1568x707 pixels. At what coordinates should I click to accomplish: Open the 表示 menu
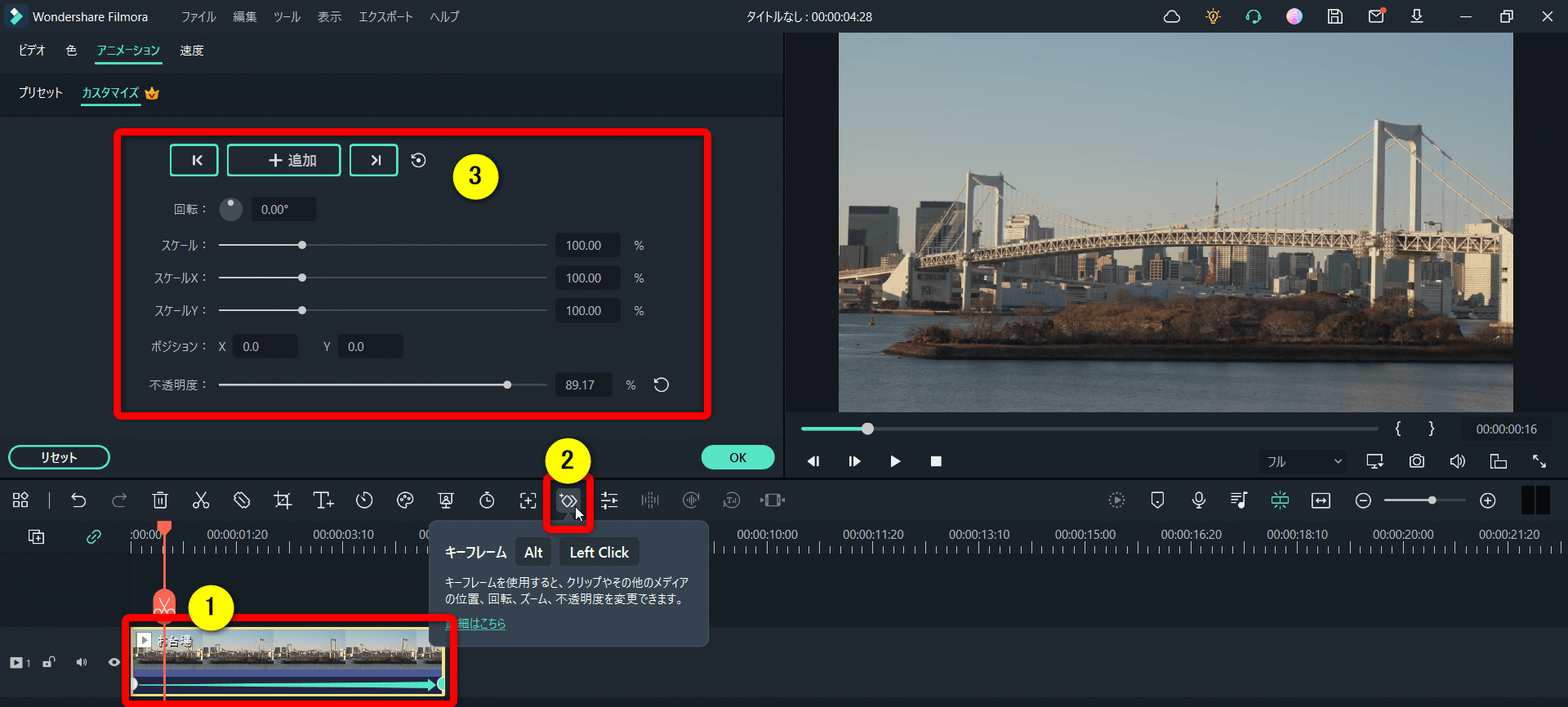click(x=330, y=16)
